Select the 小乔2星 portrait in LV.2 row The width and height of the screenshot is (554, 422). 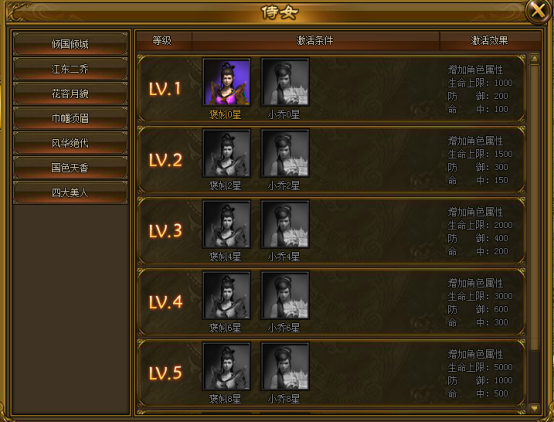pyautogui.click(x=285, y=153)
